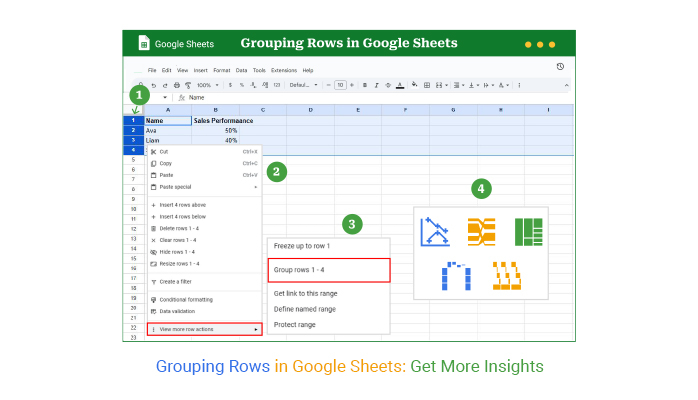Select Group rows 1 - 4
The height and width of the screenshot is (400, 698).
click(329, 270)
